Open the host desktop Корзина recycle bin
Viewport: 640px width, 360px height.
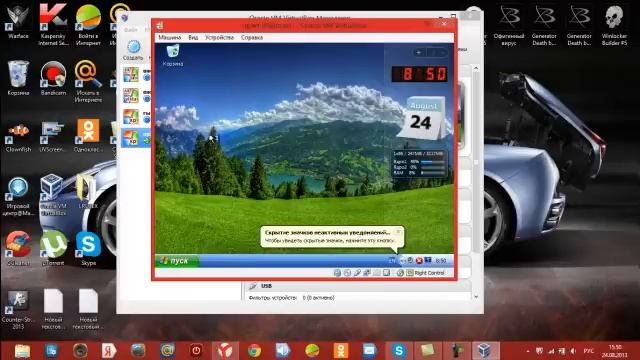click(18, 78)
